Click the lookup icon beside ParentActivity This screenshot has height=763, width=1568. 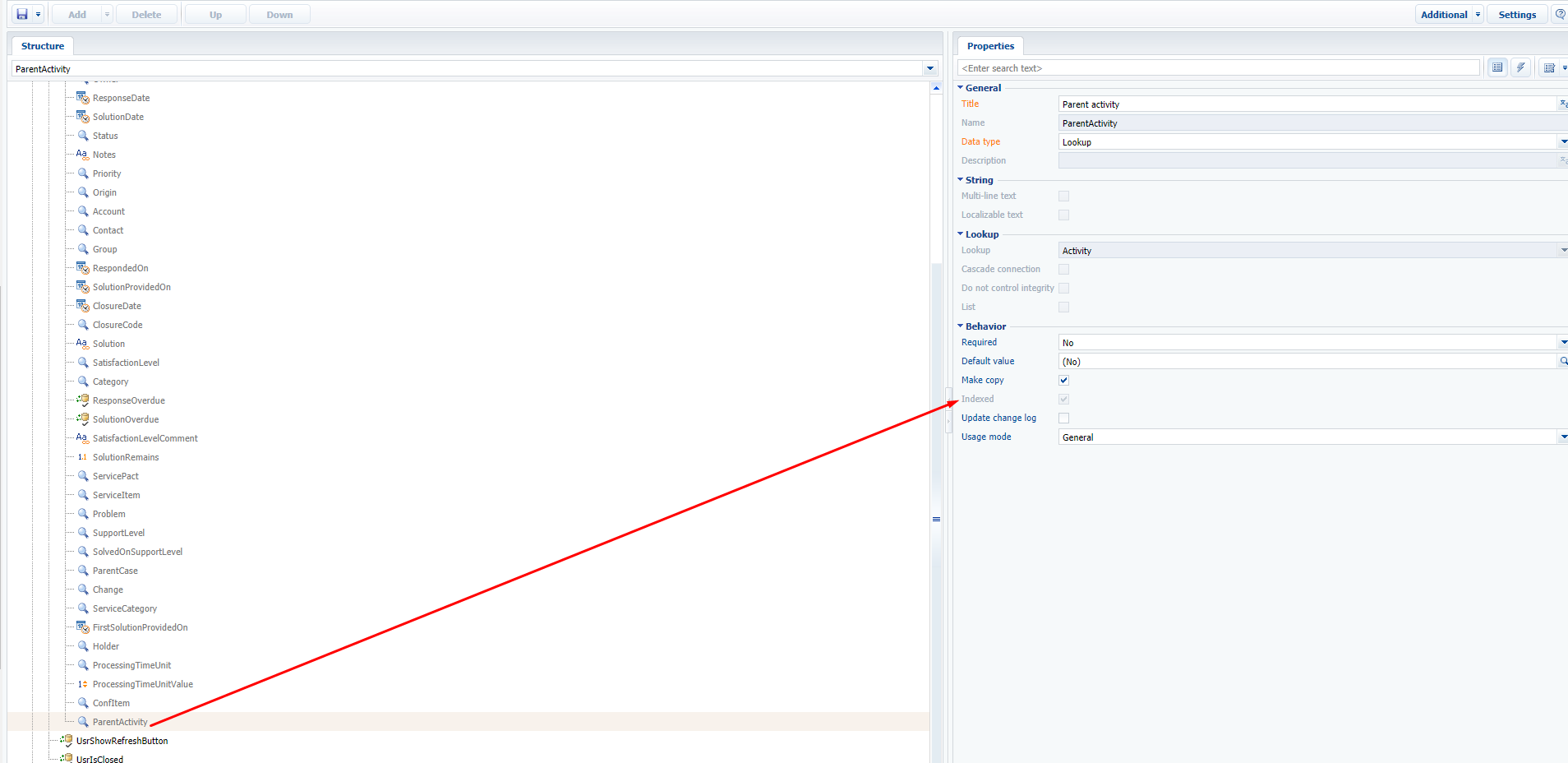(83, 721)
